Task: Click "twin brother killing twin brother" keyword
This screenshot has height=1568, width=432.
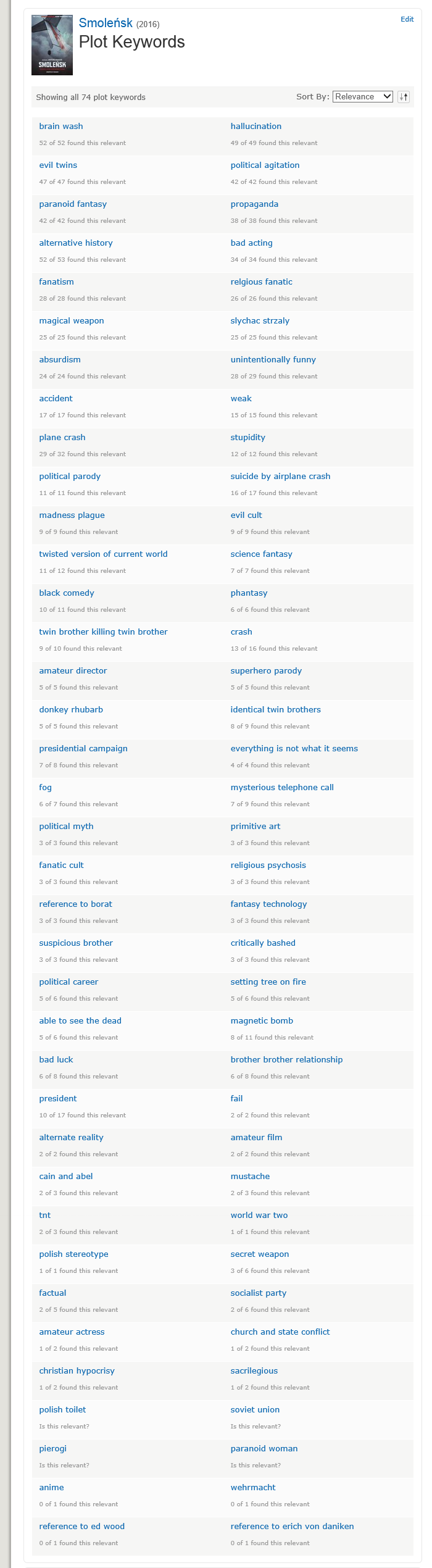Action: (103, 632)
